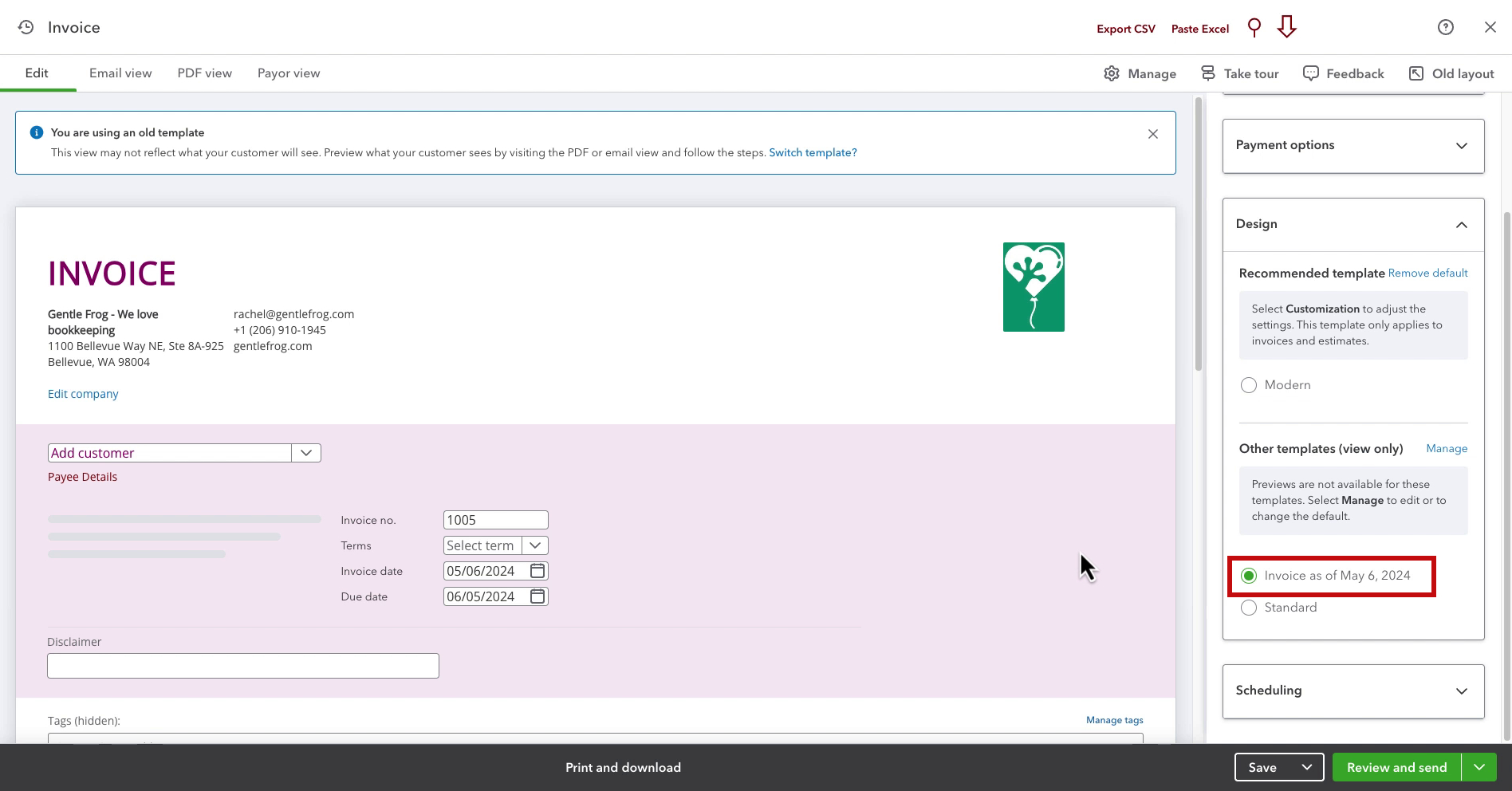Click the Save button
Screen dimensions: 1512x791
click(1262, 767)
